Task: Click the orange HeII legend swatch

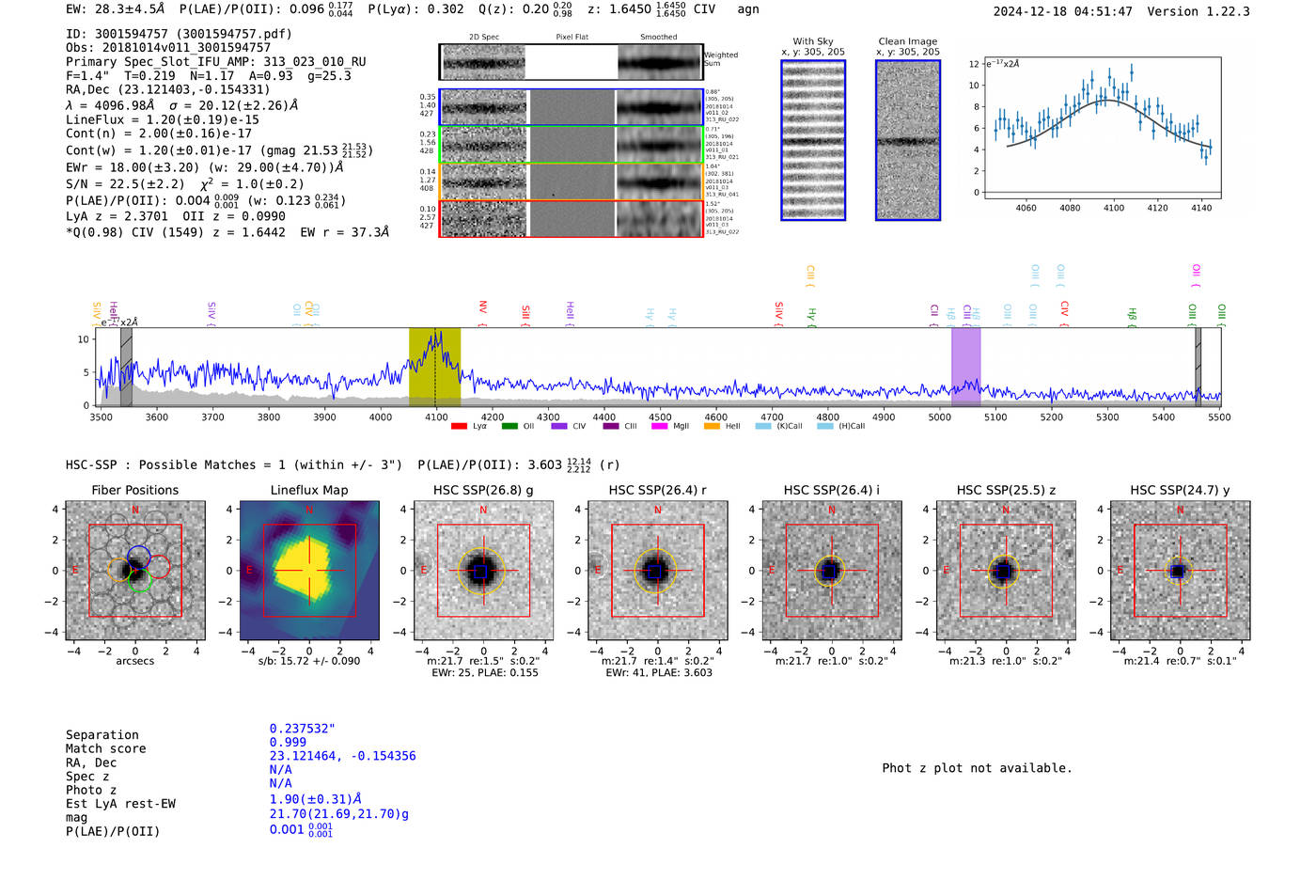Action: [712, 427]
